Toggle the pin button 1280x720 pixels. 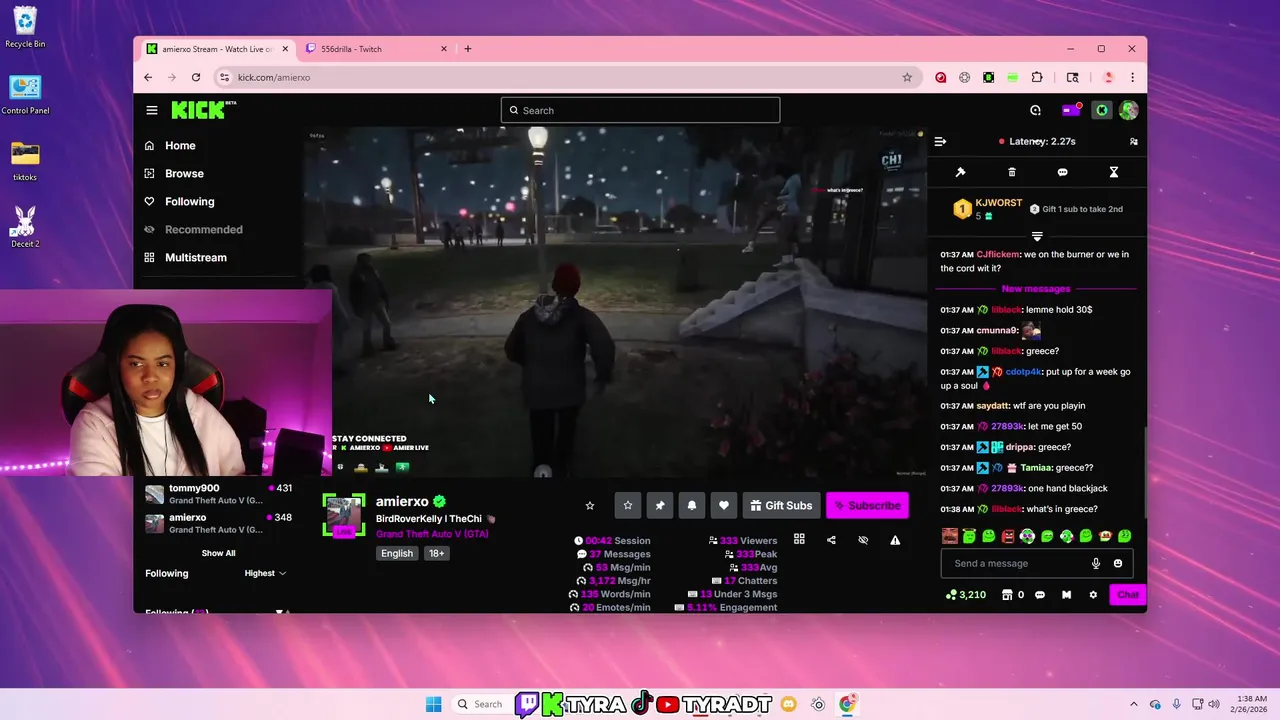[660, 506]
